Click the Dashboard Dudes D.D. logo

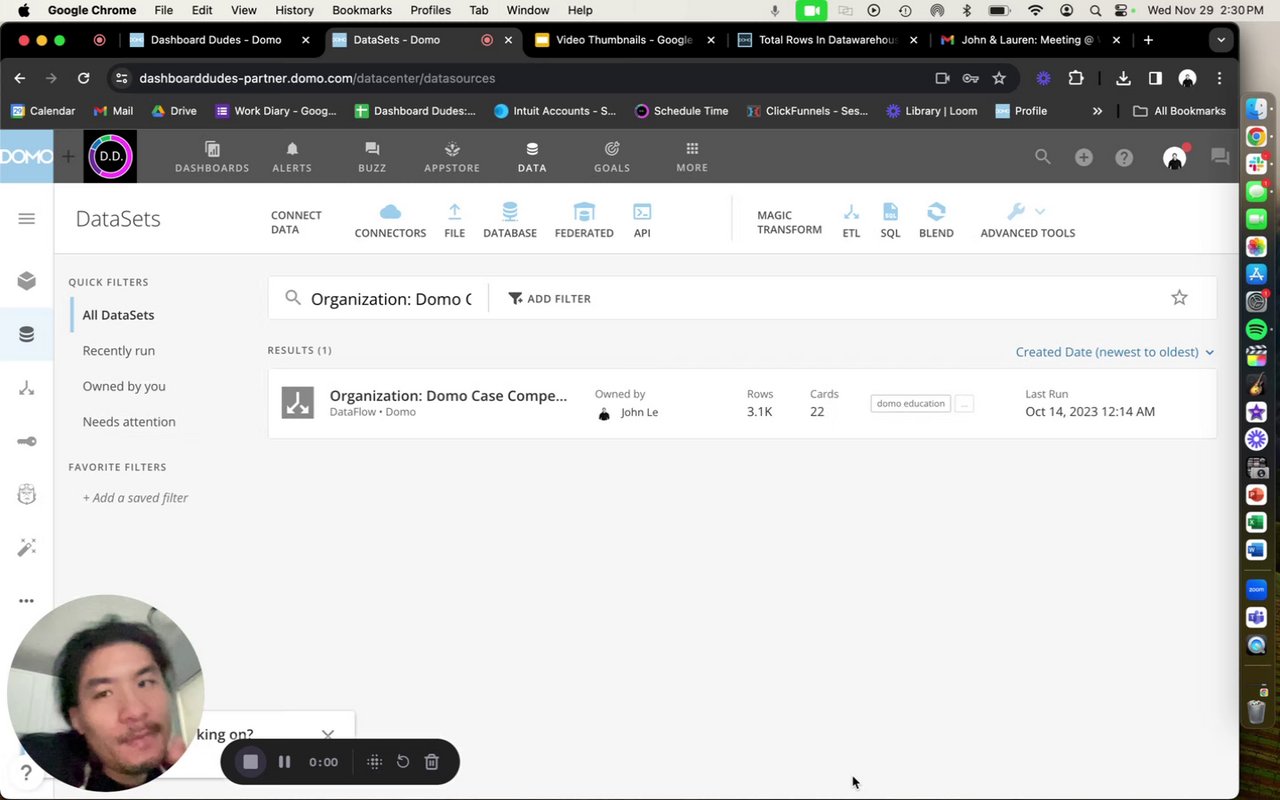[110, 156]
